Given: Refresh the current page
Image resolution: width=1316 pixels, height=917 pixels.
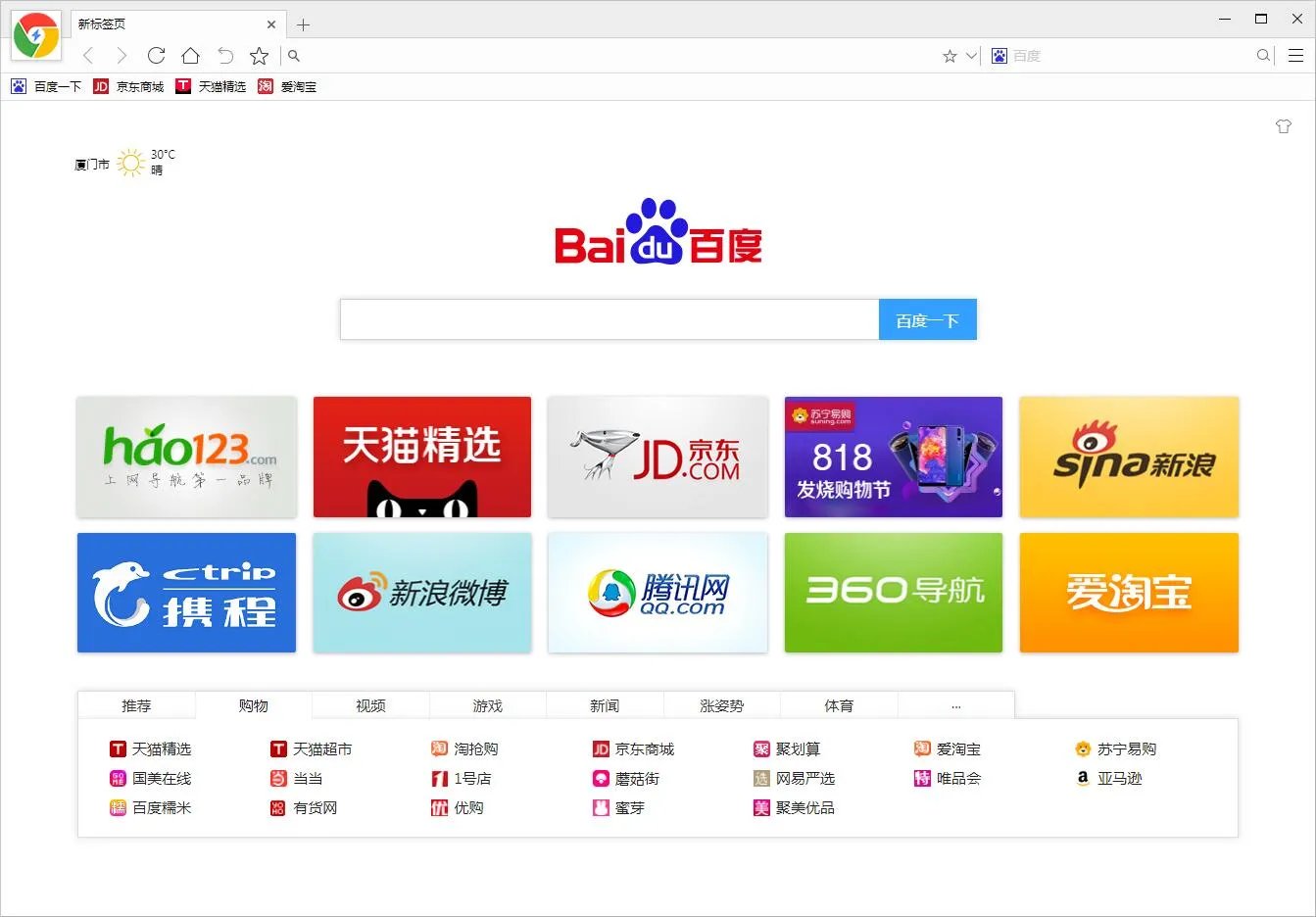Looking at the screenshot, I should coord(156,56).
